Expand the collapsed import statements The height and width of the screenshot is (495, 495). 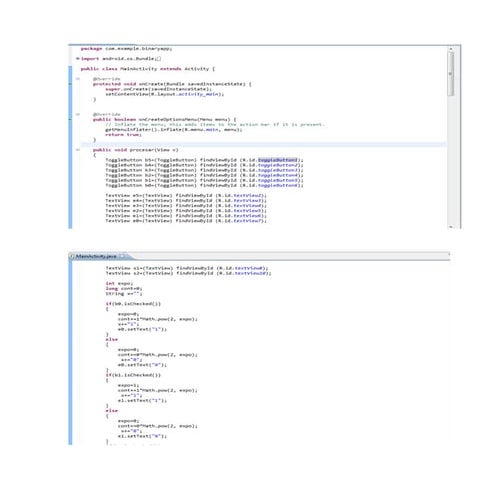click(78, 58)
